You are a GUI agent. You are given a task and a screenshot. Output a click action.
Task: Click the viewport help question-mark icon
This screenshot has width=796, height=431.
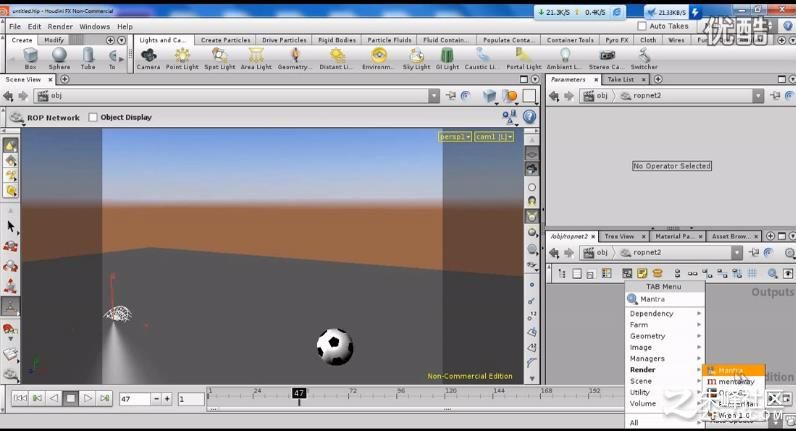click(x=529, y=117)
